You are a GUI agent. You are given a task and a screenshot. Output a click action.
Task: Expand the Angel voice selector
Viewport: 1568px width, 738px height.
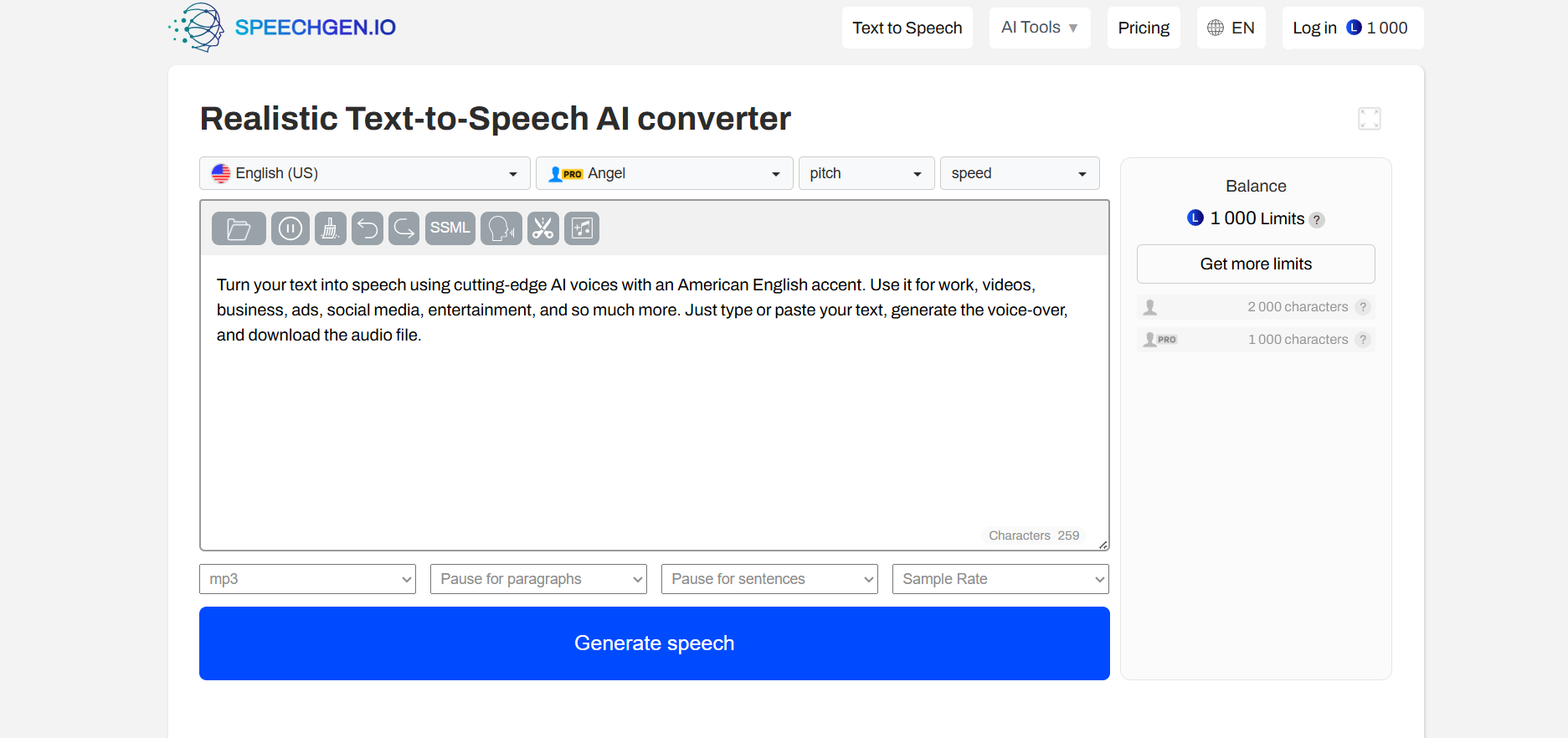(x=664, y=173)
